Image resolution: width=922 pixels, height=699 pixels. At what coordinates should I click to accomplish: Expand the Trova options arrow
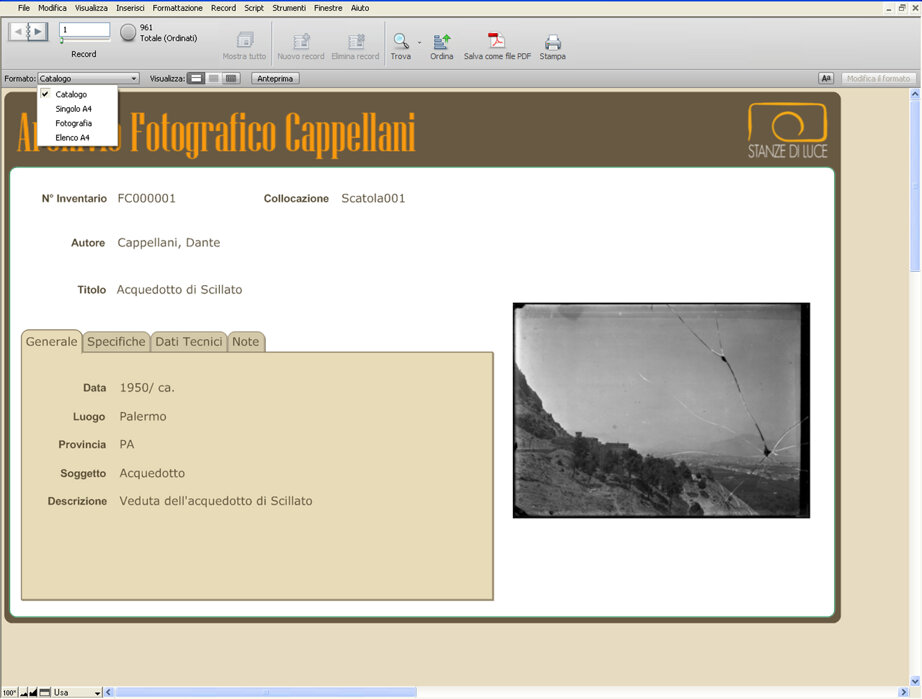pyautogui.click(x=419, y=42)
